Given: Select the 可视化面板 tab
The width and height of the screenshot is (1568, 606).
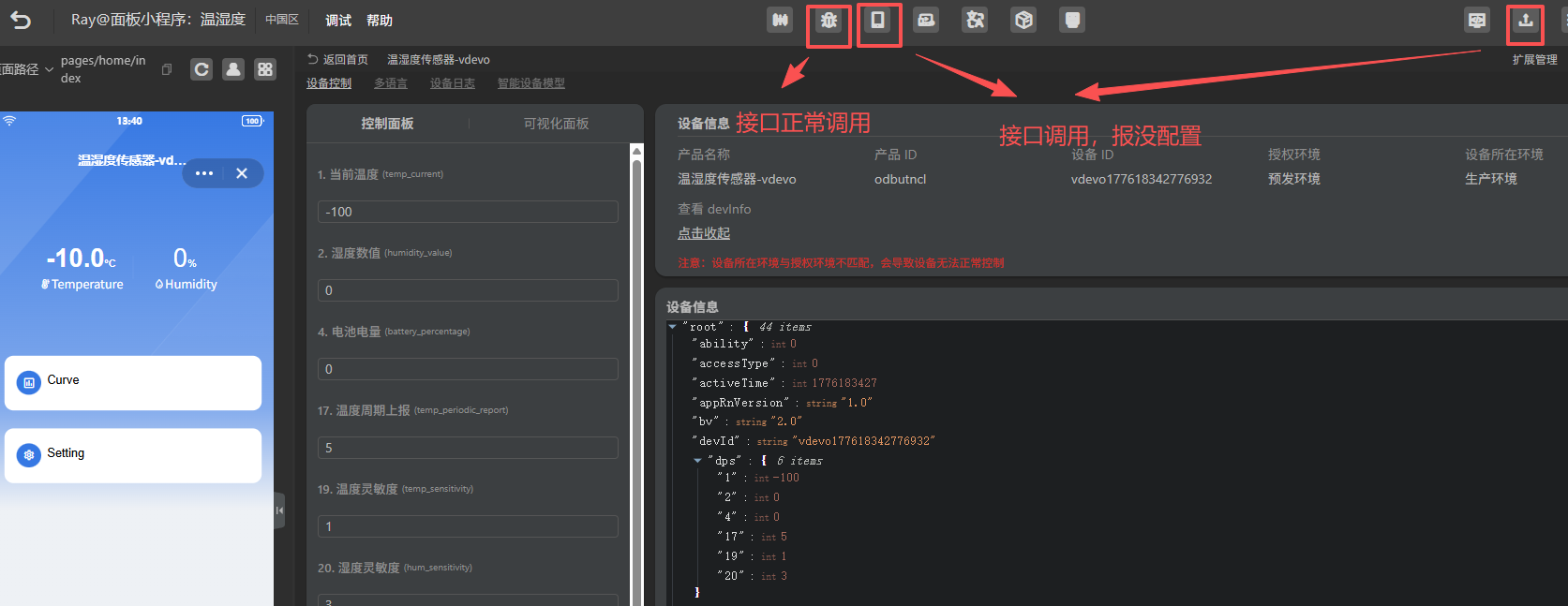Looking at the screenshot, I should [556, 124].
